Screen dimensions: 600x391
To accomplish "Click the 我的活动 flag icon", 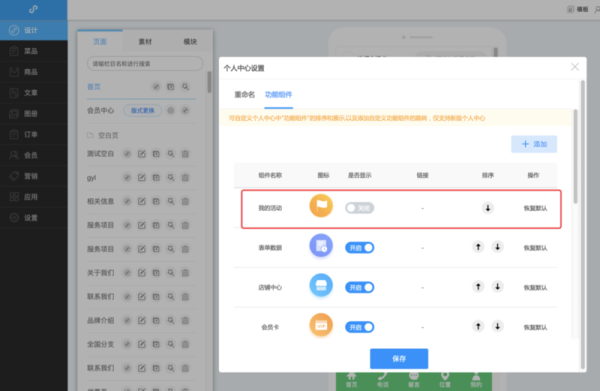I will [x=321, y=206].
